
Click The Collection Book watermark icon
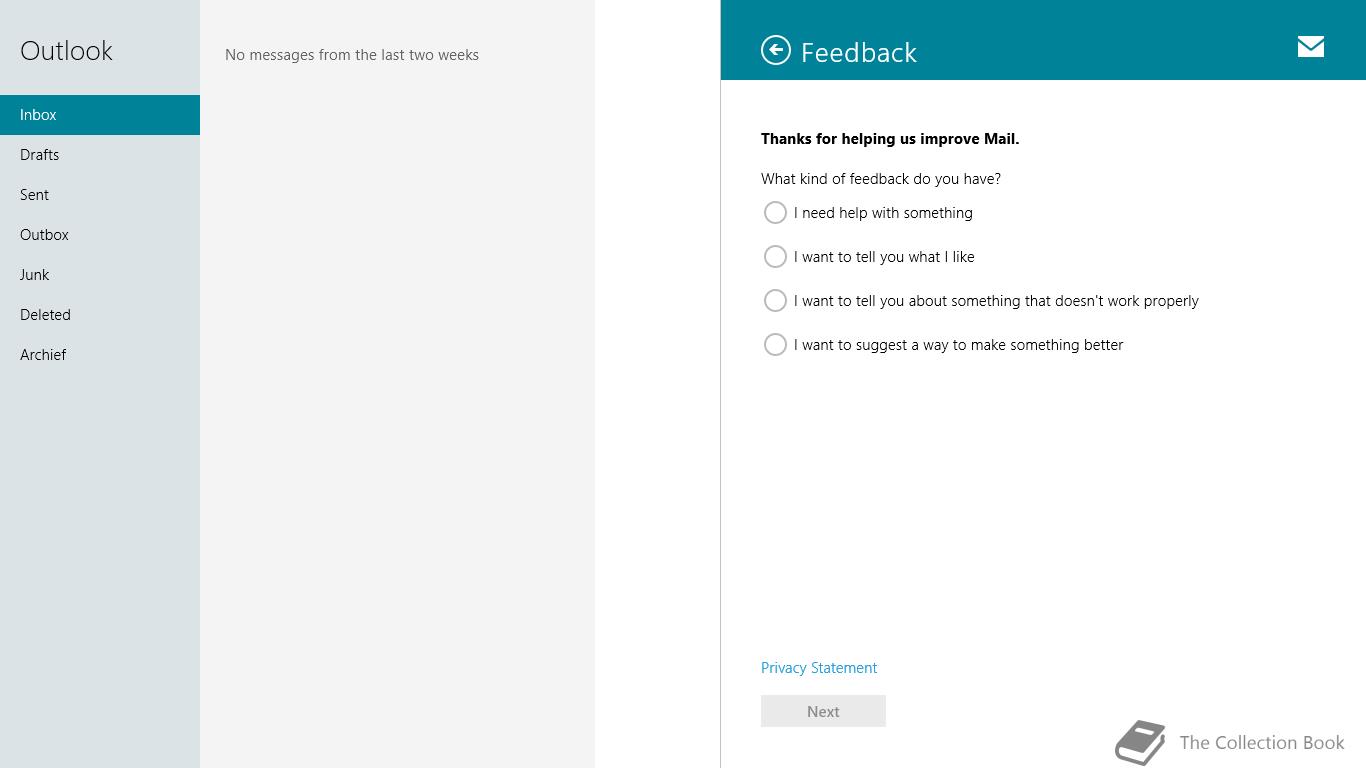(1141, 742)
